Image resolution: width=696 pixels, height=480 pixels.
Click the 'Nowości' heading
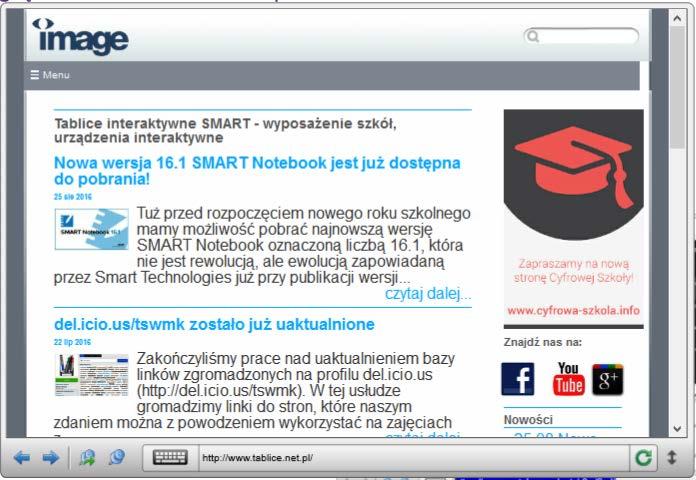(x=528, y=420)
